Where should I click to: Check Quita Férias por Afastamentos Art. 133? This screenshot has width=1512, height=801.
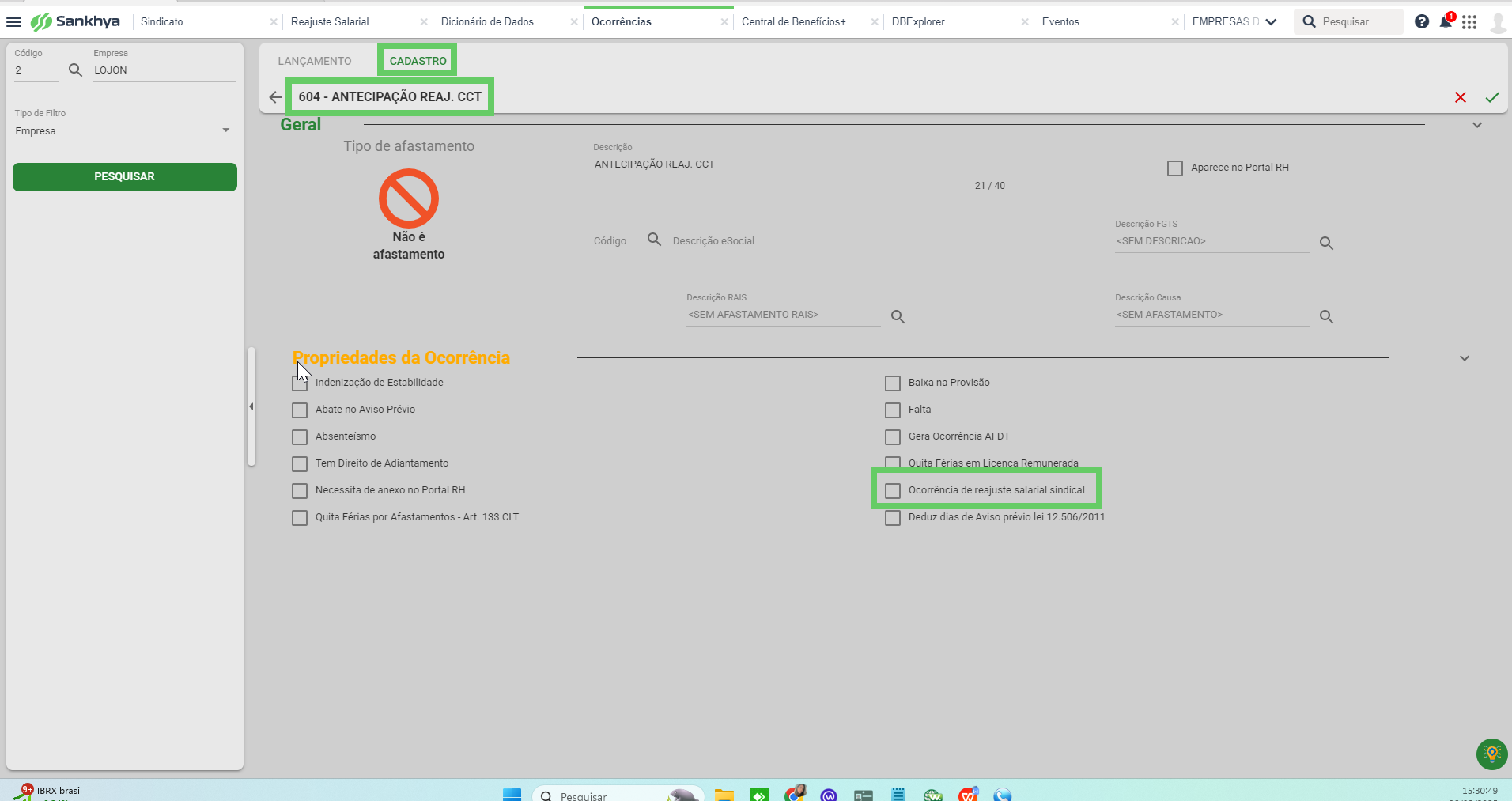point(300,518)
